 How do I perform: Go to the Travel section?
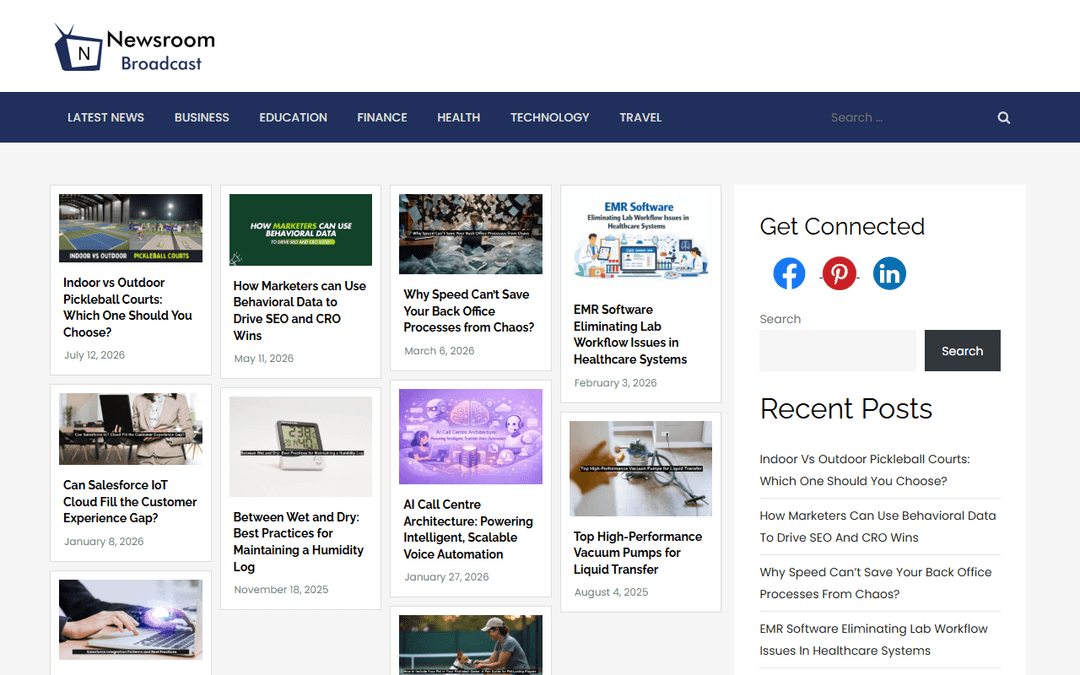coord(641,118)
